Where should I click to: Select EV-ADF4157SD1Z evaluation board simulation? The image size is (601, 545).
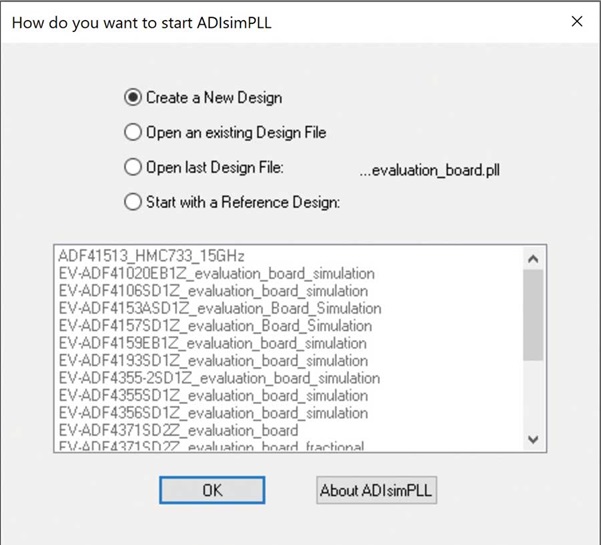215,326
